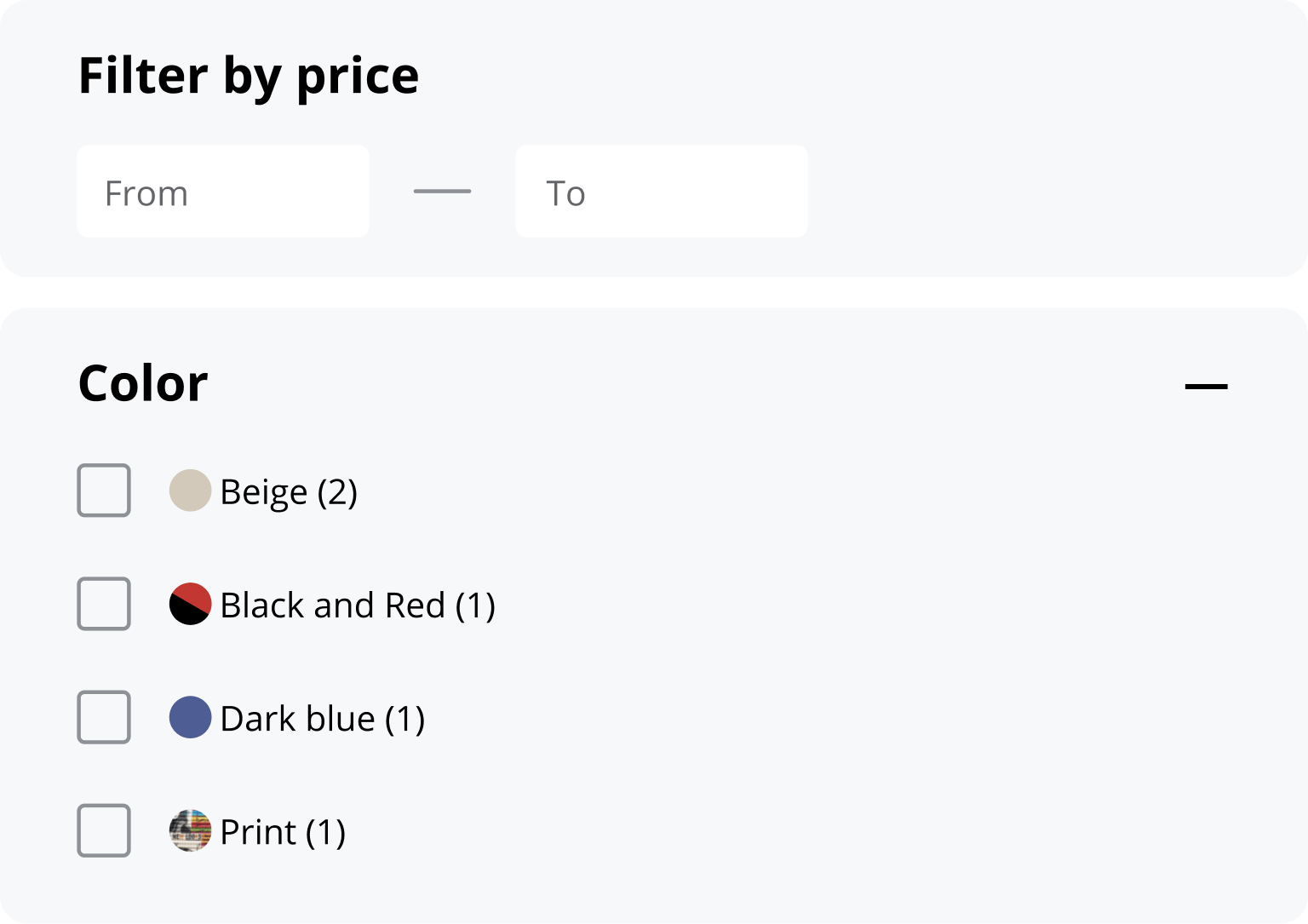
Task: Click the "To" placeholder text
Action: pos(565,194)
